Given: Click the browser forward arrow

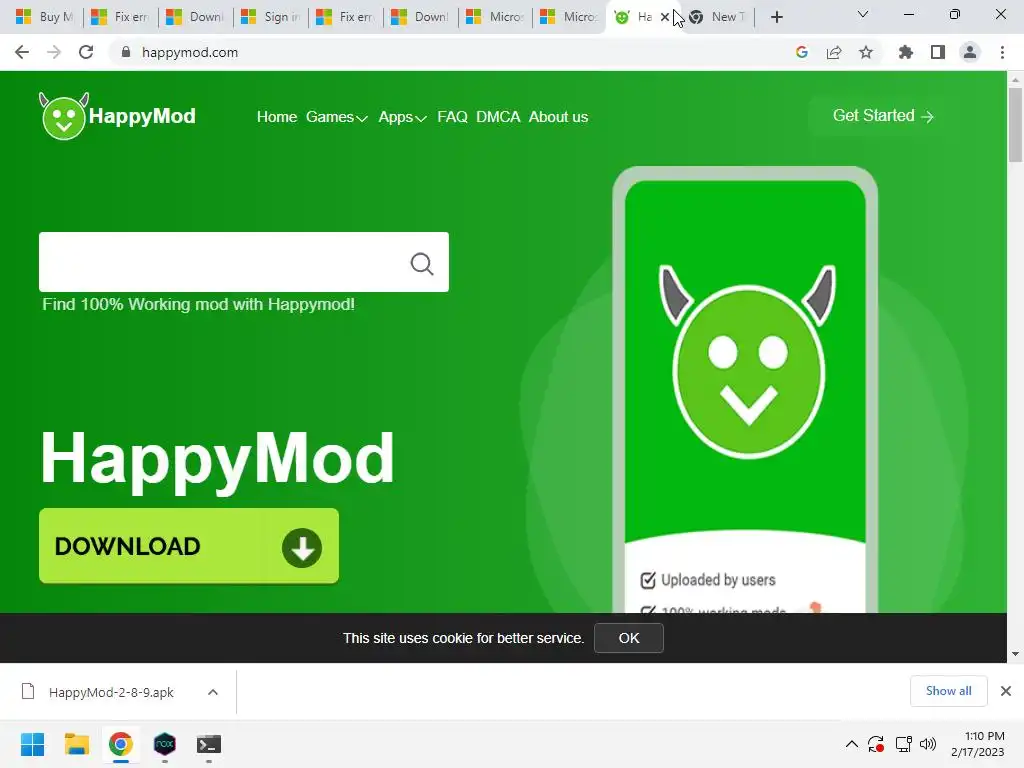Looking at the screenshot, I should (x=54, y=52).
